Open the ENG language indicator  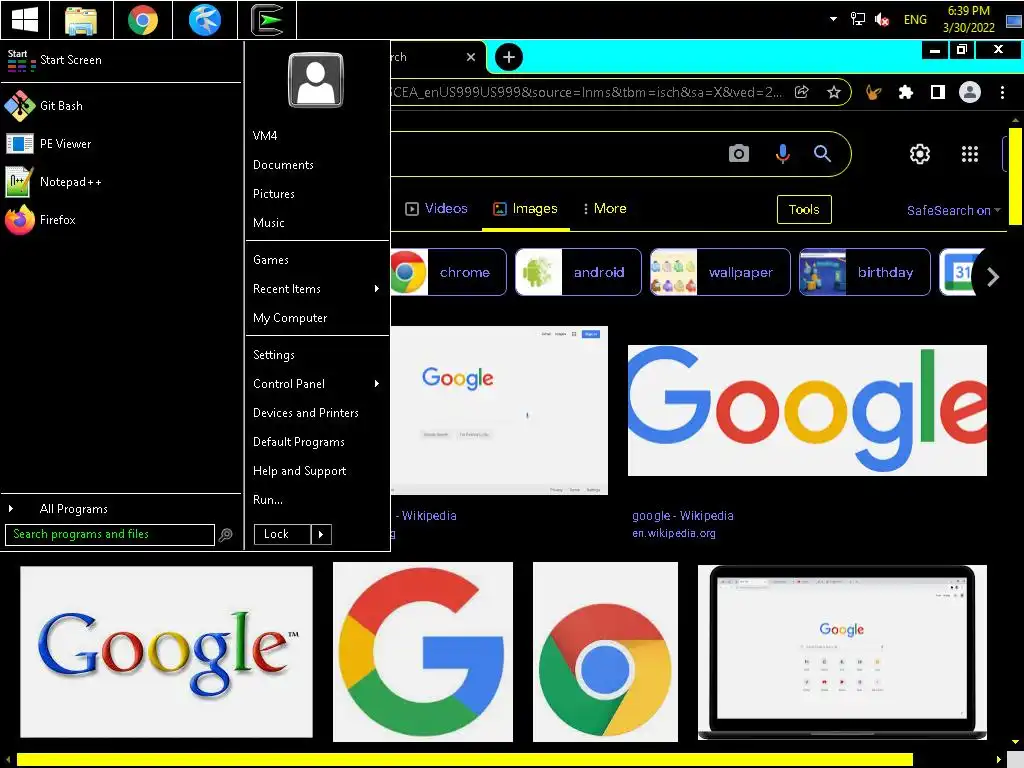[915, 20]
